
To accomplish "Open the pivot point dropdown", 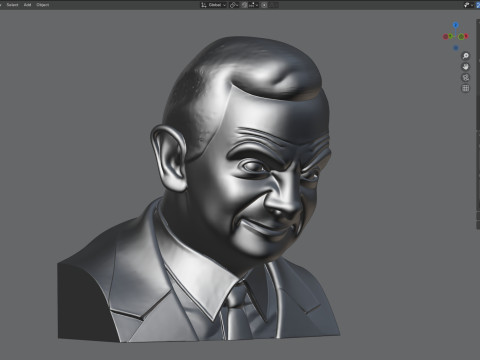I will (234, 5).
